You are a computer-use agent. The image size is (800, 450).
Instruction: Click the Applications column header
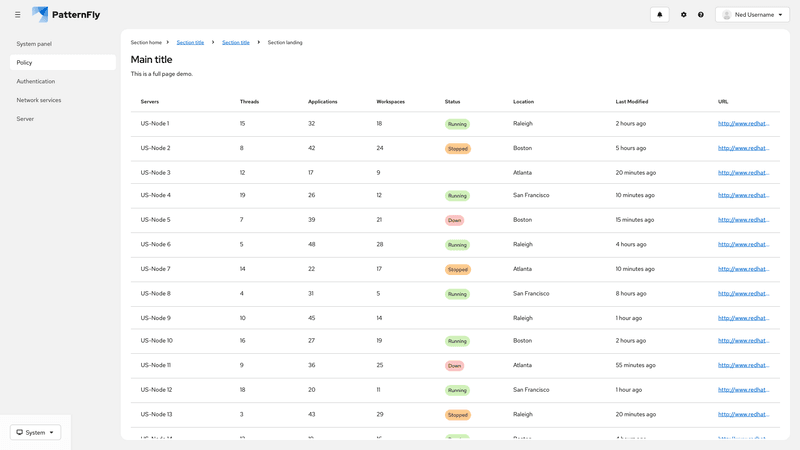(x=322, y=102)
